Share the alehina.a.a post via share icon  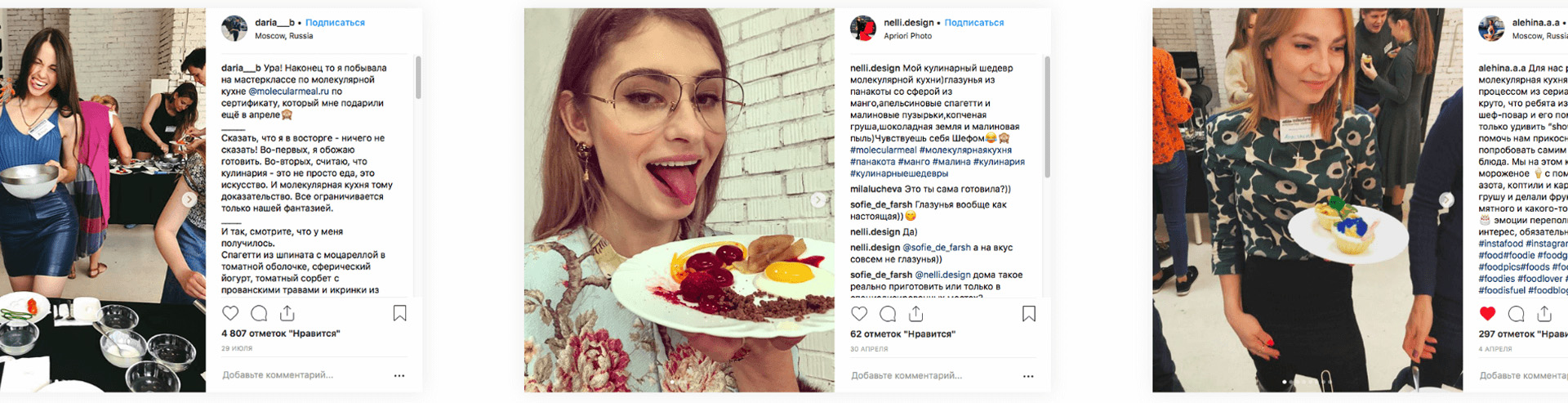[1545, 314]
